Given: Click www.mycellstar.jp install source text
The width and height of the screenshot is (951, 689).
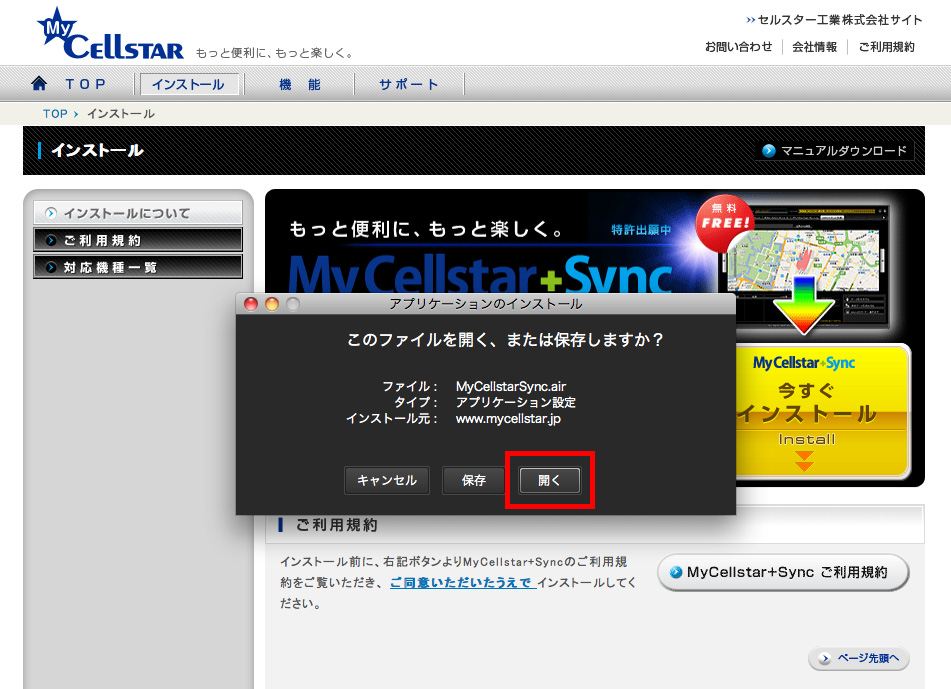Looking at the screenshot, I should point(508,418).
